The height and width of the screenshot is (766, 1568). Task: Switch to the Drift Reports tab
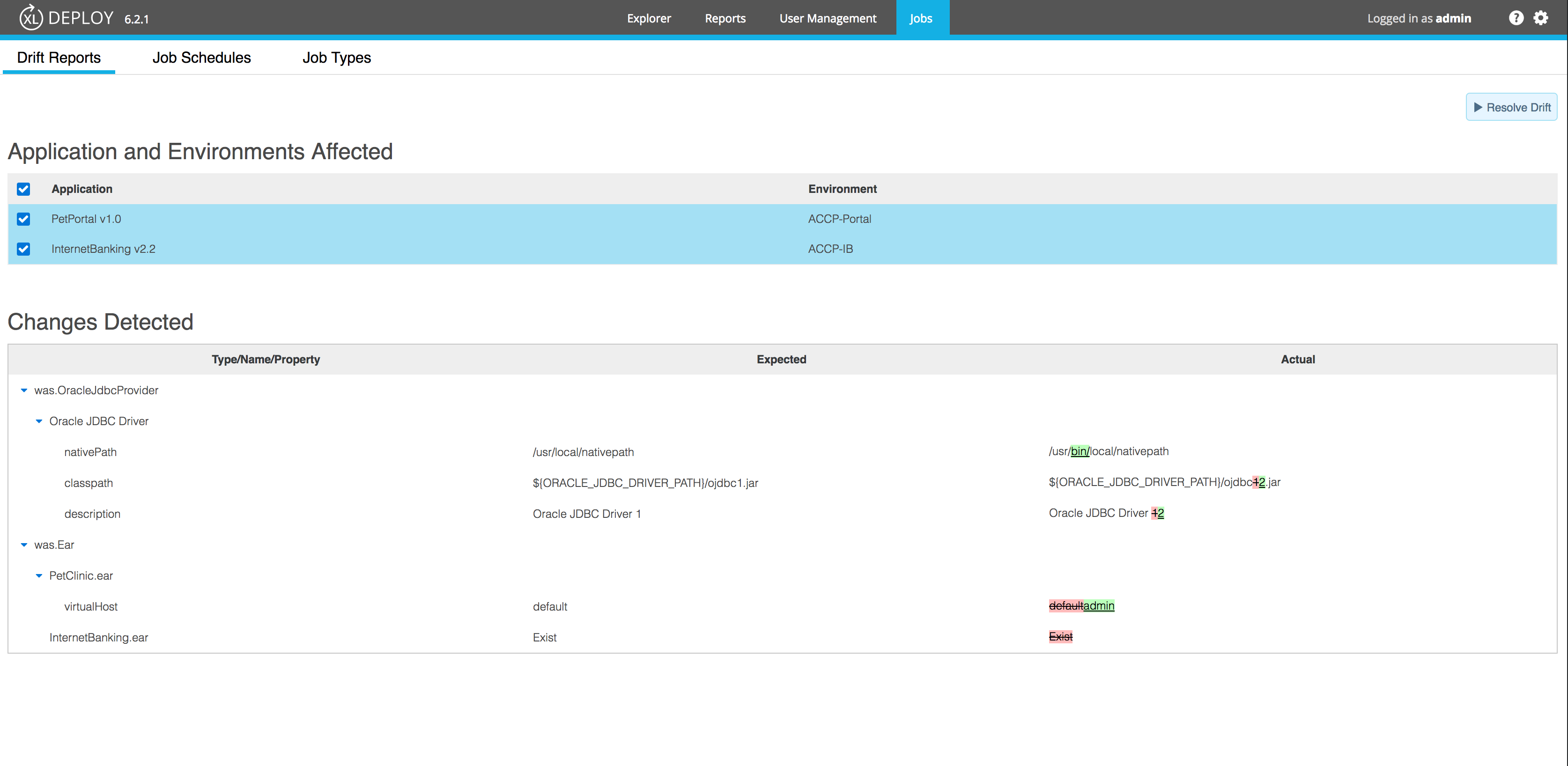click(59, 58)
